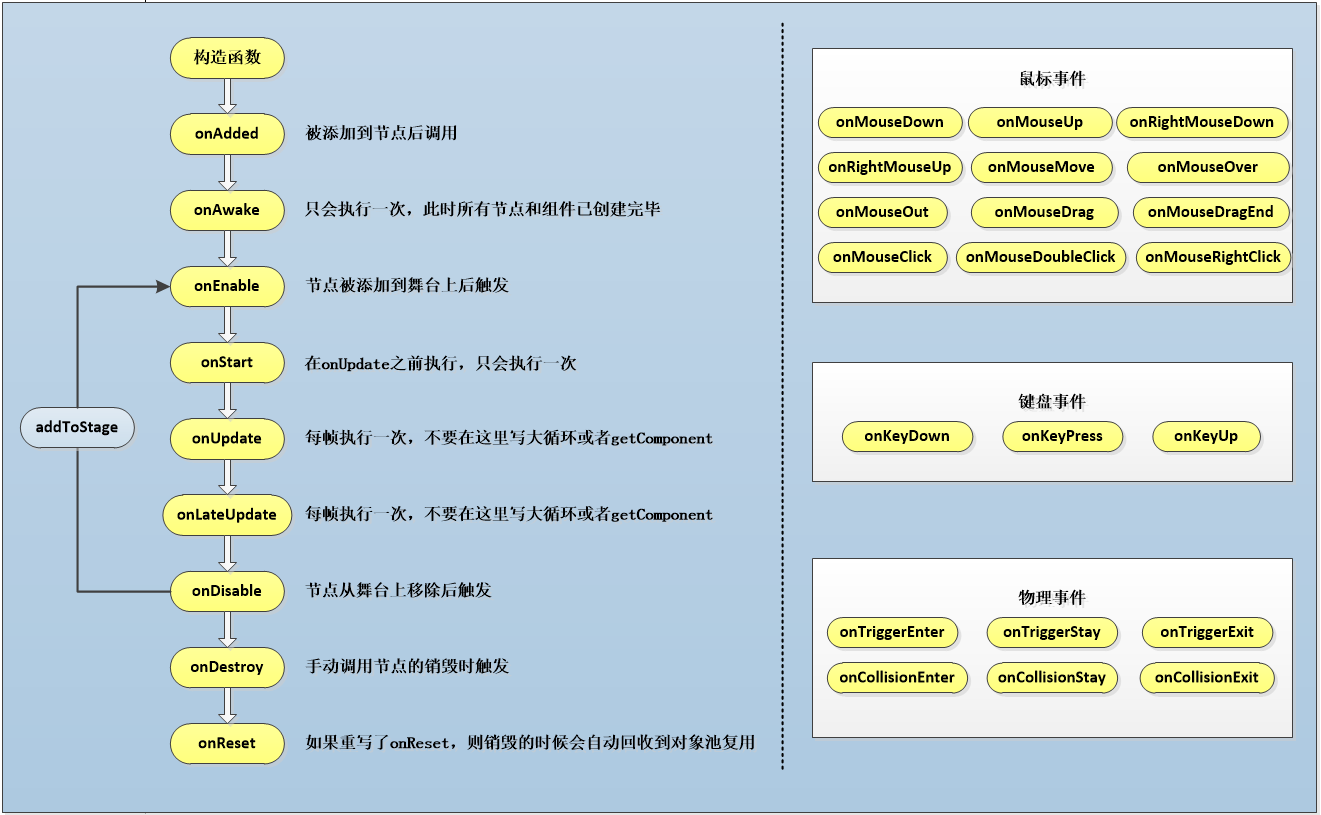Click the onAwake lifecycle node
This screenshot has height=815, width=1321.
tap(227, 210)
